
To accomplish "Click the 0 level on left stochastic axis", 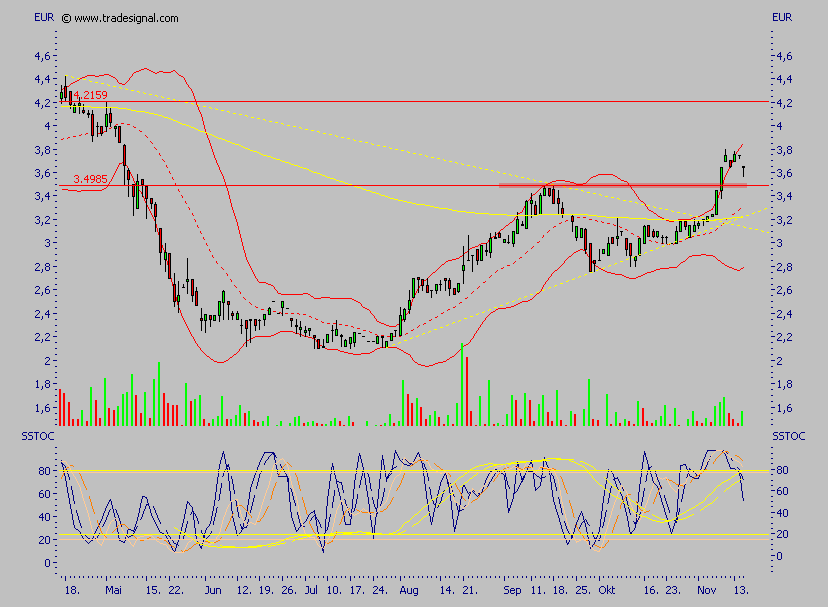I will (46, 562).
